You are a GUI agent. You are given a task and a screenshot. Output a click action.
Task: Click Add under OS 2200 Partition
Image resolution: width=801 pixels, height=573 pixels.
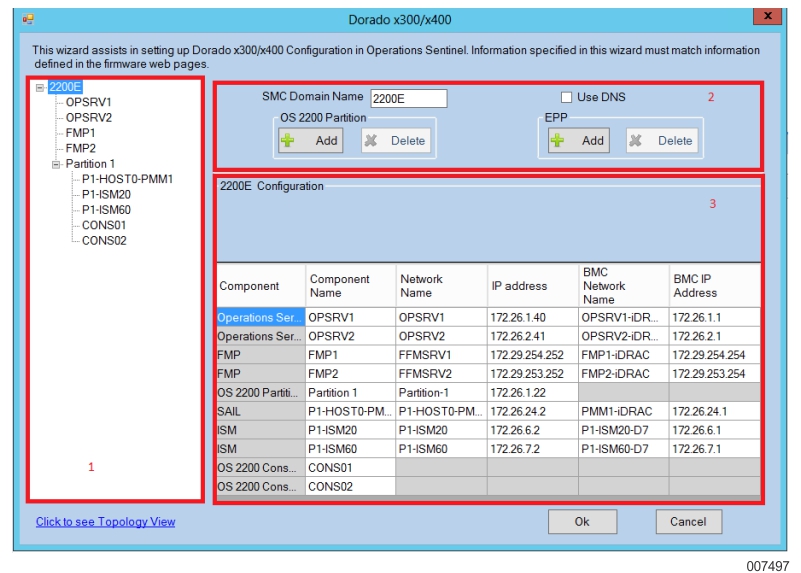pyautogui.click(x=311, y=140)
